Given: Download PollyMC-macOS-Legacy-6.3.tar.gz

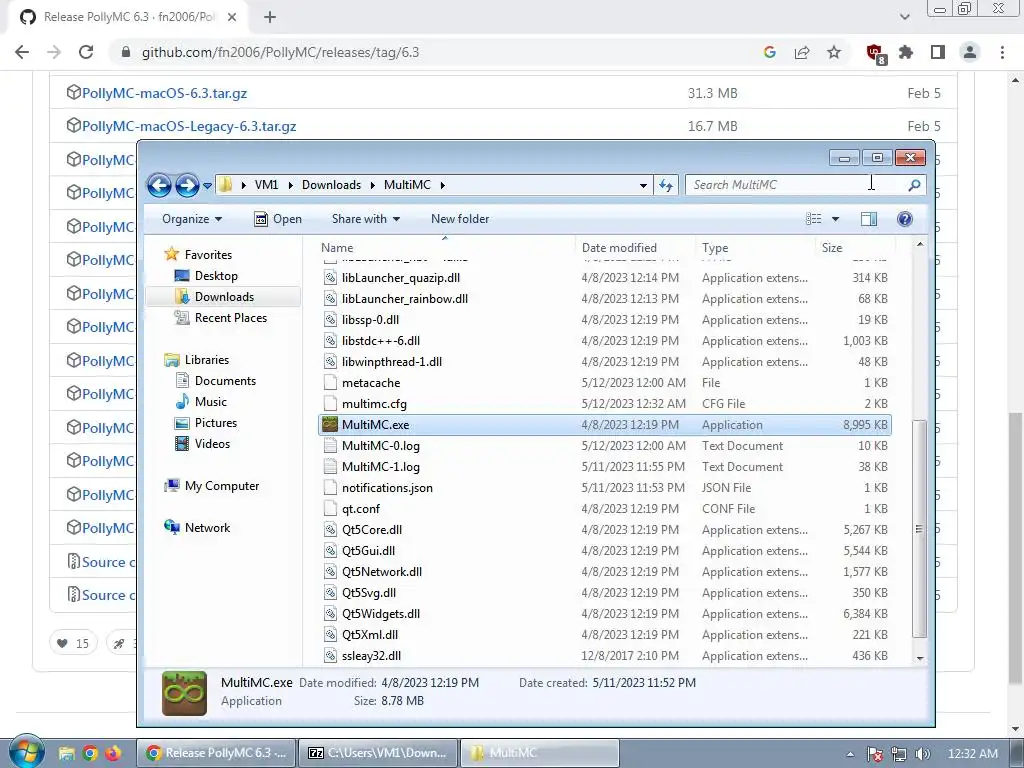Looking at the screenshot, I should pos(189,126).
